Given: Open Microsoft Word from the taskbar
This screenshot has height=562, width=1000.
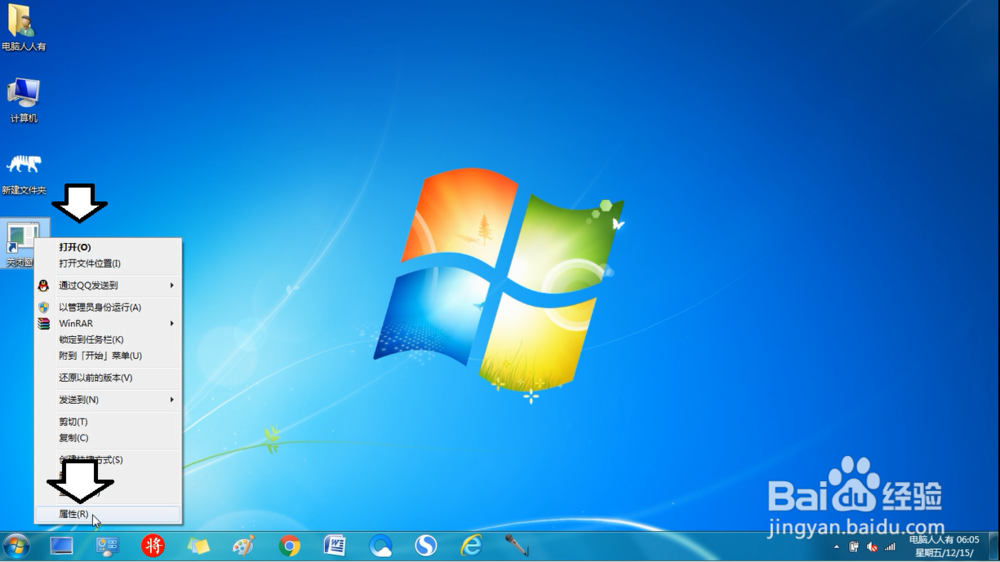Looking at the screenshot, I should (335, 546).
